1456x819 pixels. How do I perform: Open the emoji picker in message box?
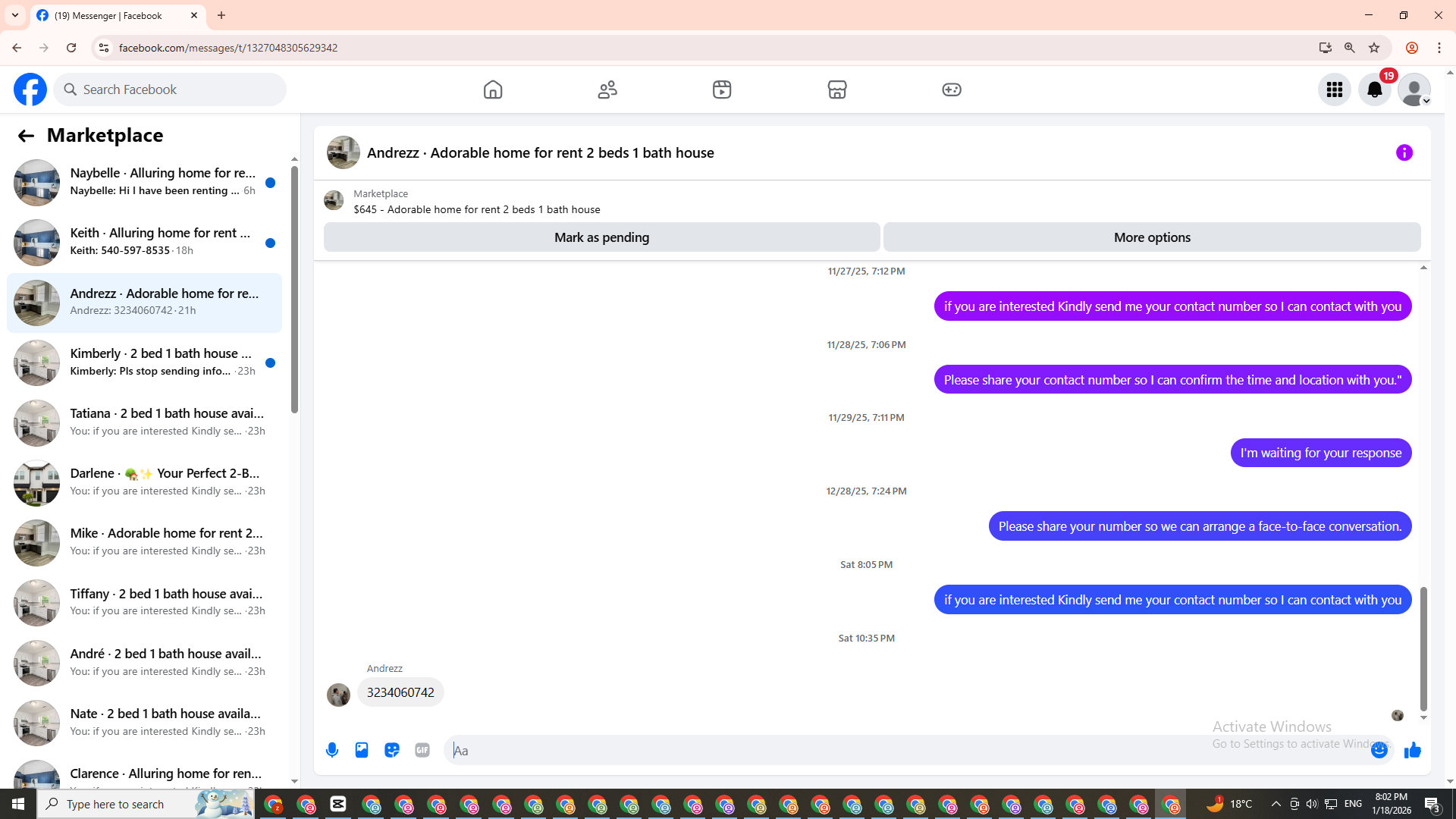(1379, 750)
